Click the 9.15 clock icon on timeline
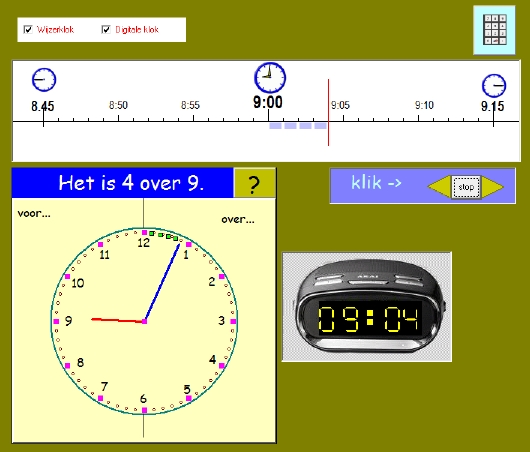Image resolution: width=530 pixels, height=452 pixels. point(493,86)
